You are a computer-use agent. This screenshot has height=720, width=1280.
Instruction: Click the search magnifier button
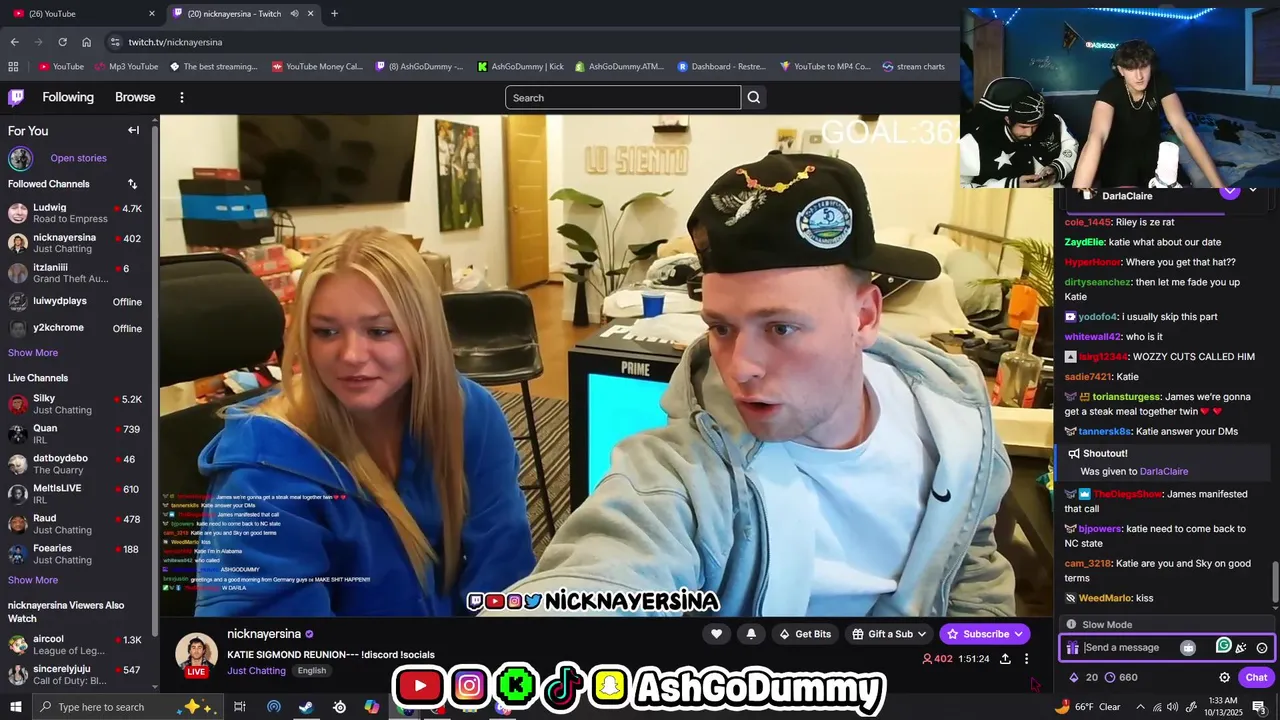click(754, 97)
